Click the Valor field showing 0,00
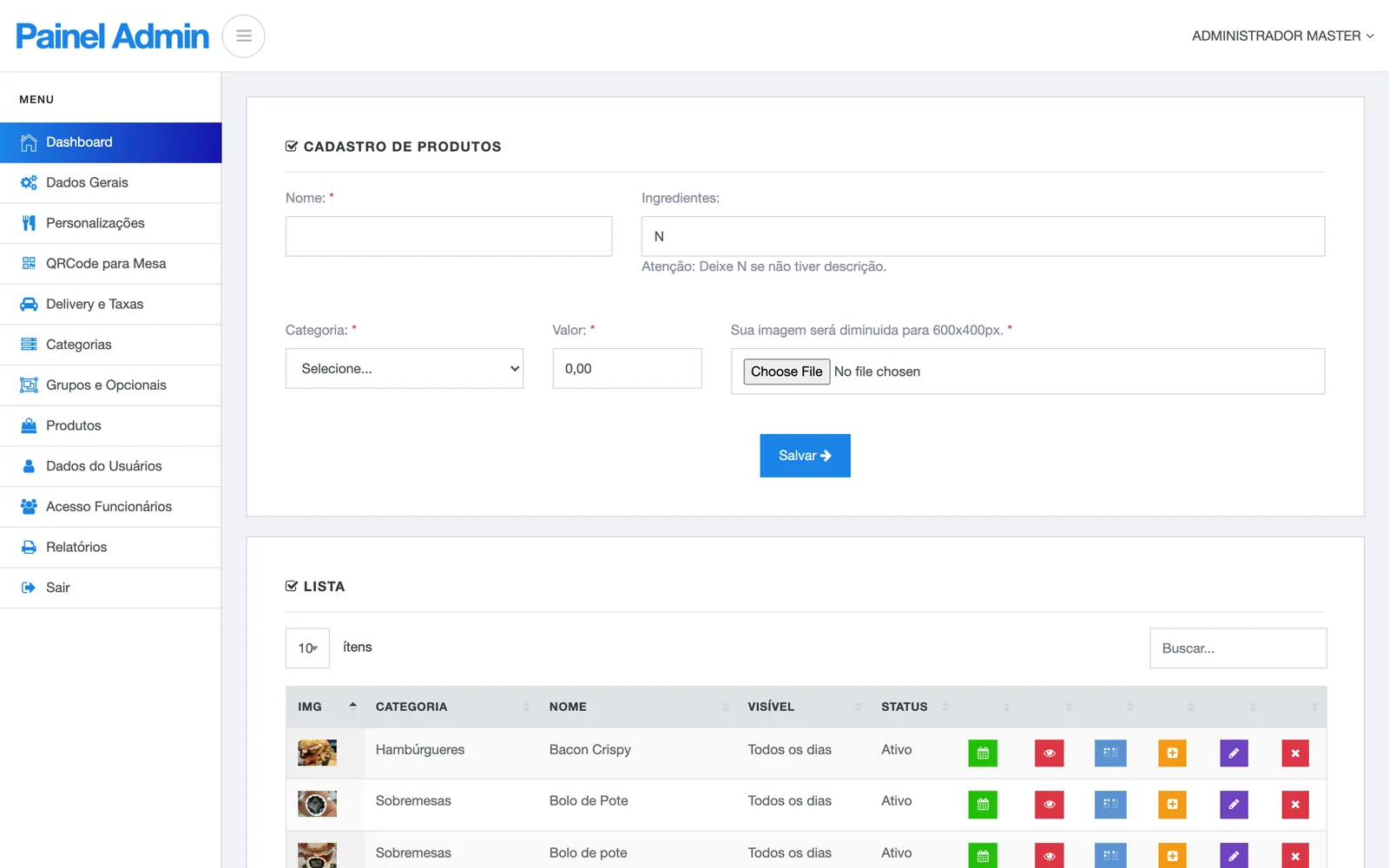Viewport: 1389px width, 868px height. (x=627, y=369)
